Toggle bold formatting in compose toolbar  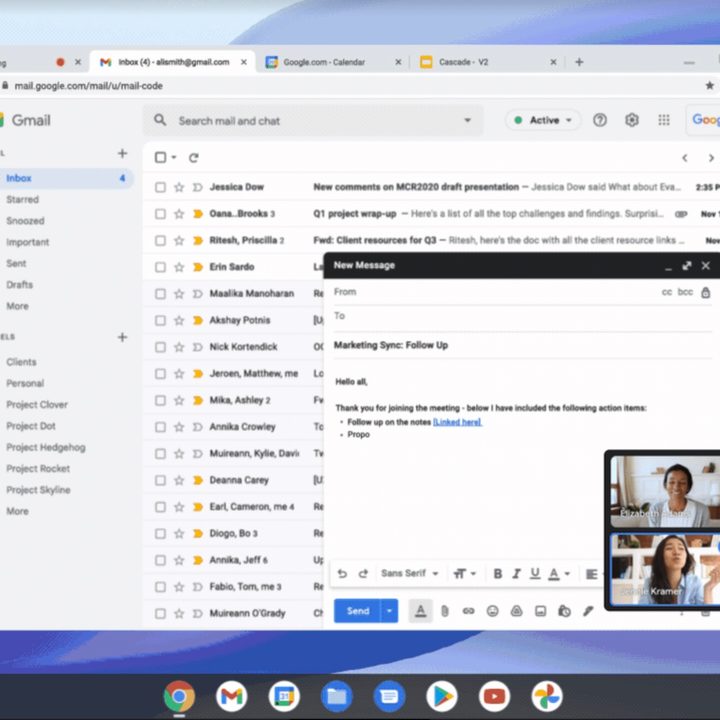click(497, 573)
